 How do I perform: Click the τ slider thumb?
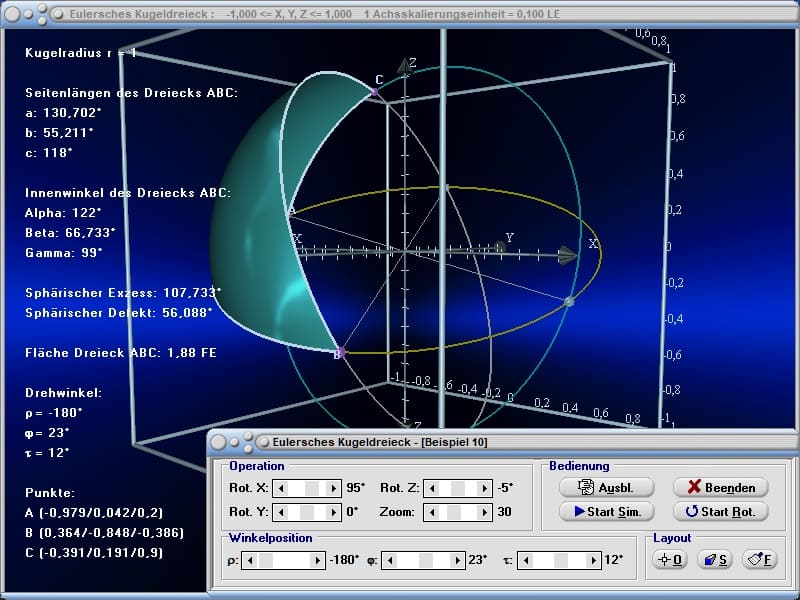click(561, 560)
